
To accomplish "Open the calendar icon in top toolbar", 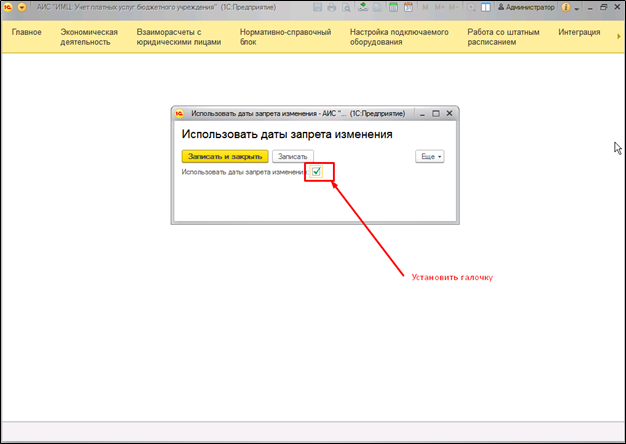I will [x=408, y=7].
